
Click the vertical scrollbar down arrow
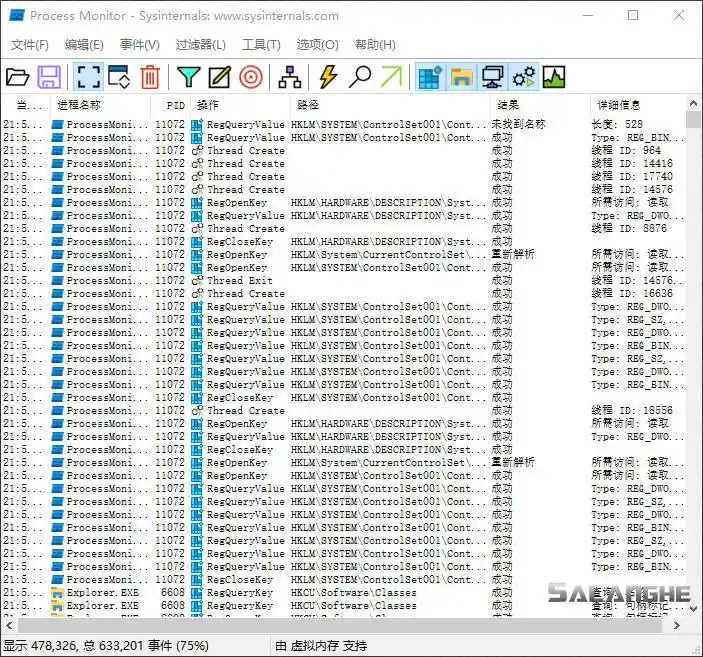tap(693, 609)
